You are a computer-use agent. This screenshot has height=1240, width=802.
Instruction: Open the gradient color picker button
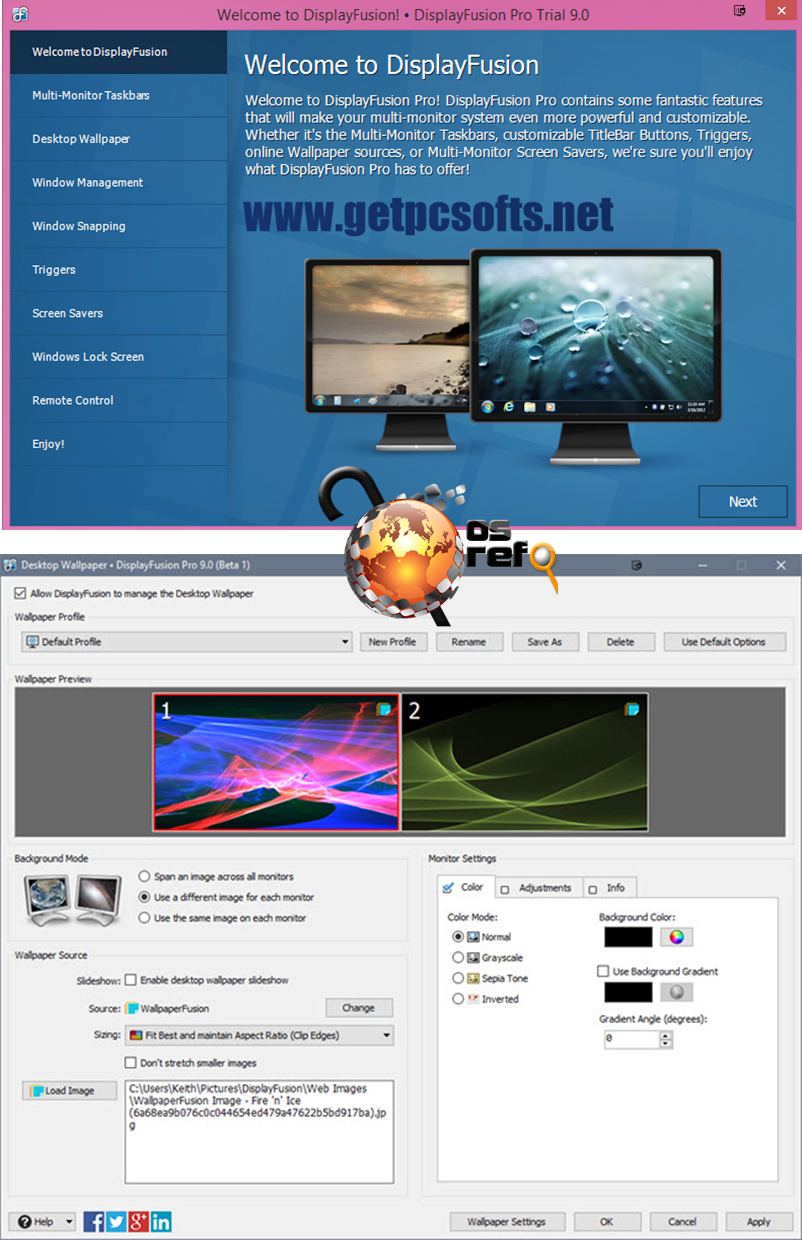tap(676, 992)
